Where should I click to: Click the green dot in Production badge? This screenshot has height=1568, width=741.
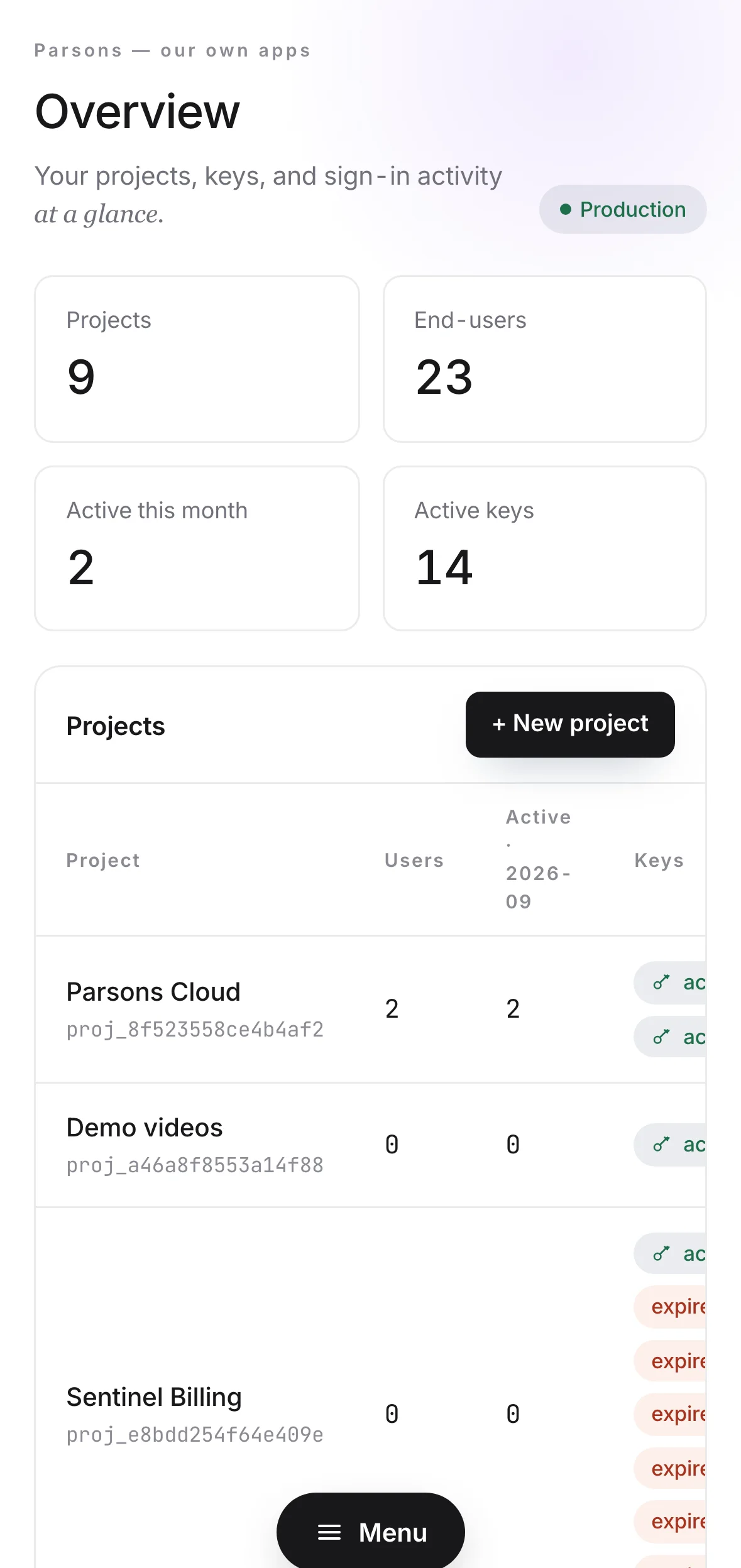[x=566, y=209]
